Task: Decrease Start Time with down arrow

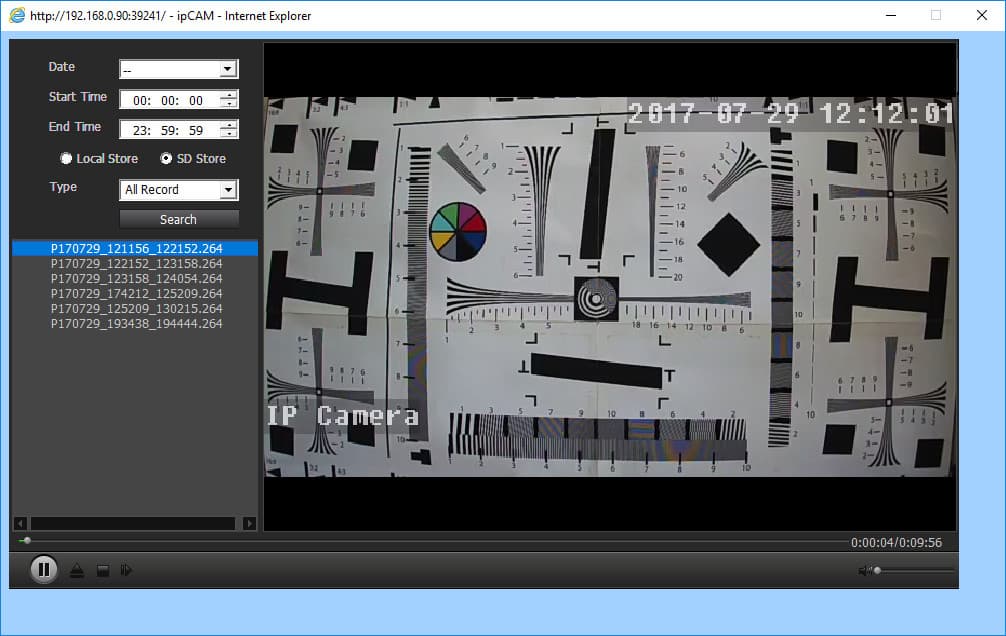Action: (x=229, y=103)
